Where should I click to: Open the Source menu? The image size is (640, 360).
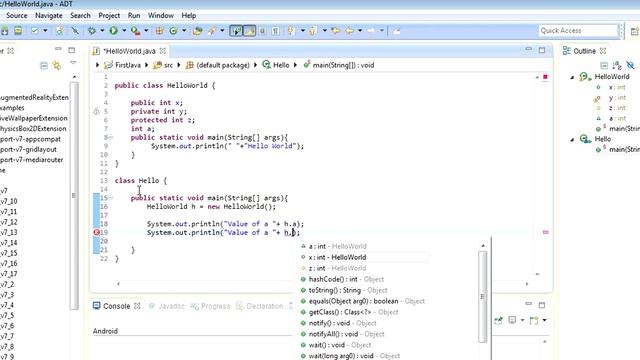click(x=17, y=16)
